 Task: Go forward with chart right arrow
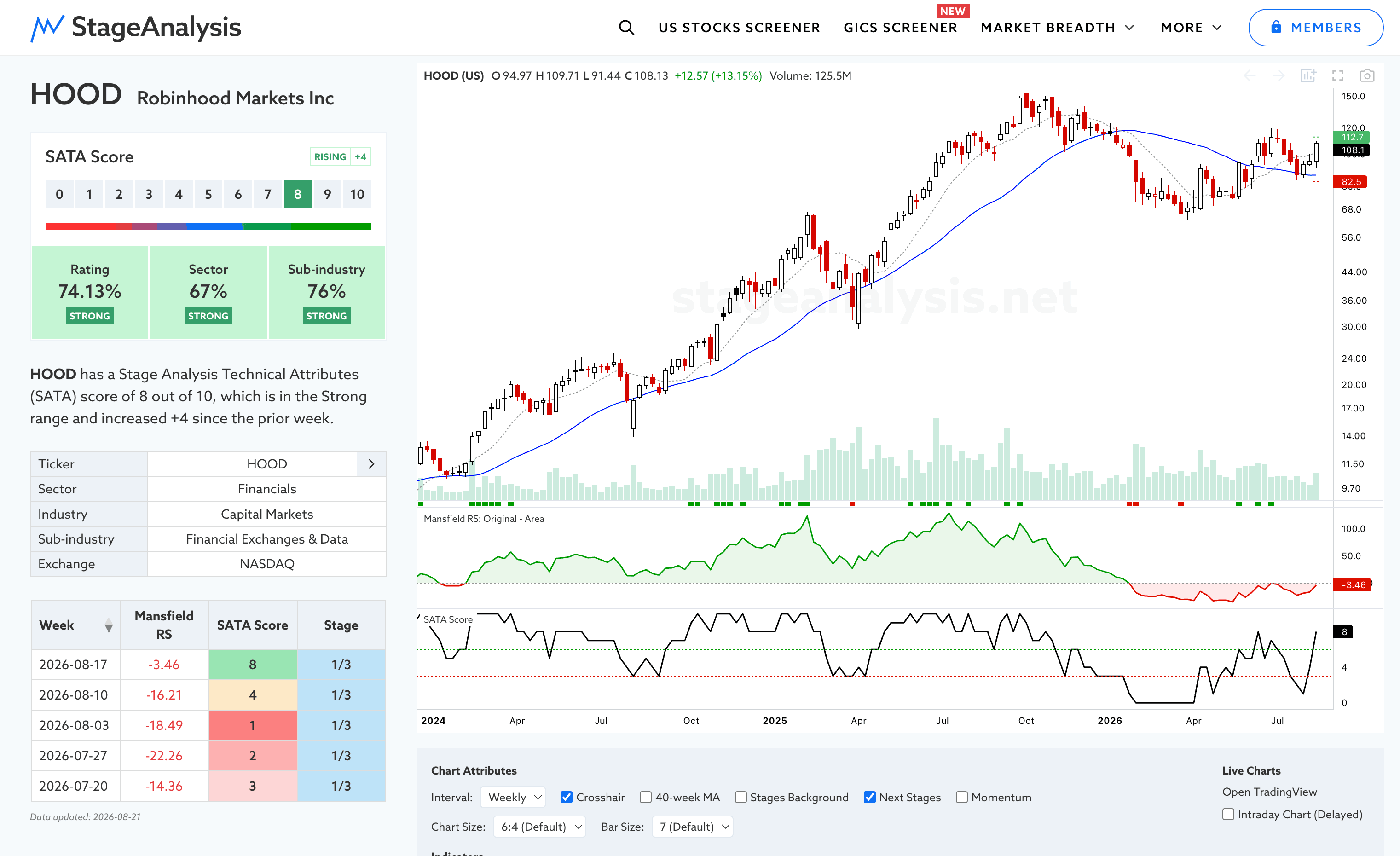[1279, 75]
